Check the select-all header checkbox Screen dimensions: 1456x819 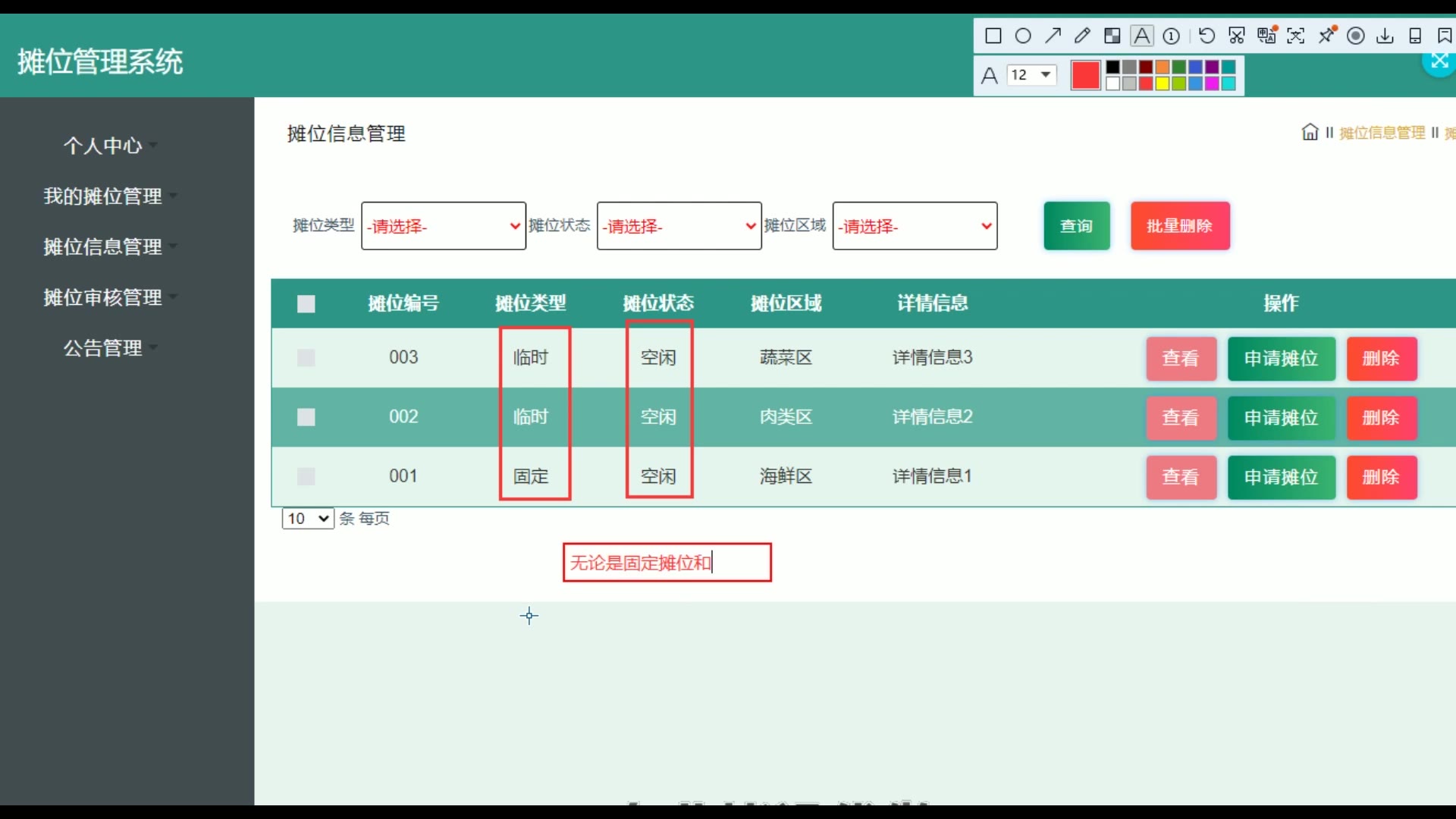pyautogui.click(x=306, y=304)
